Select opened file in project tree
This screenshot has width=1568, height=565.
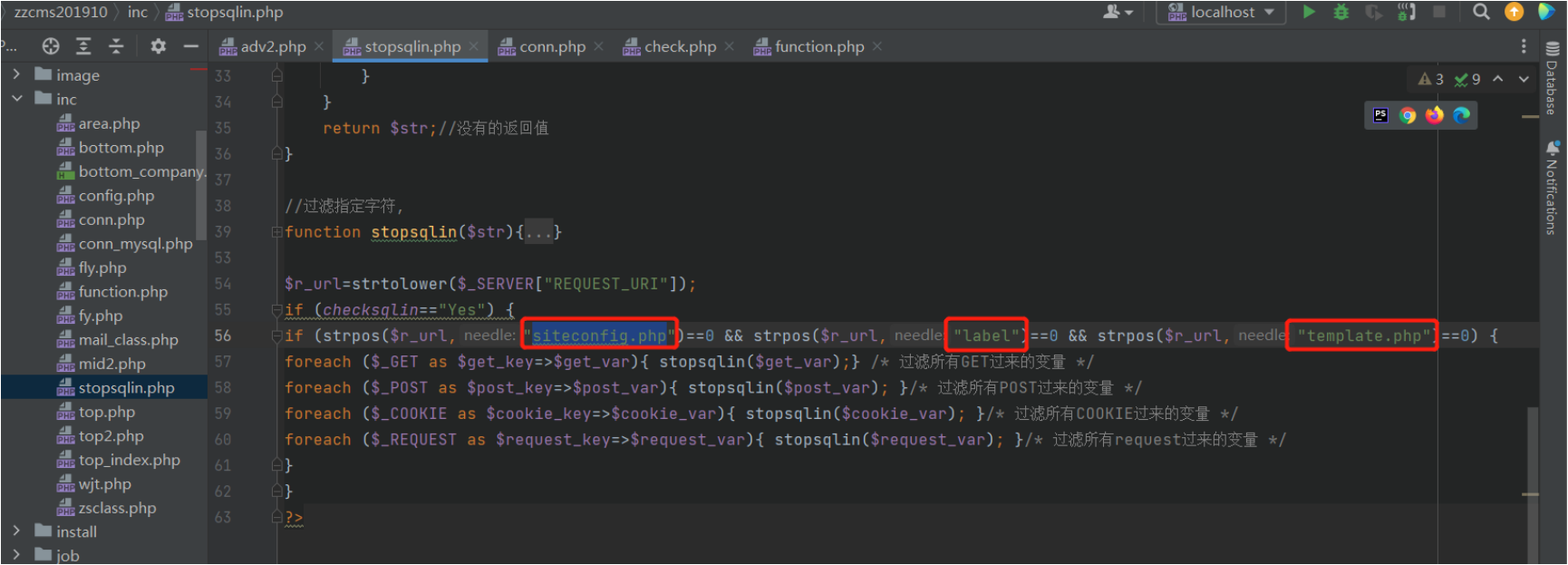click(51, 46)
